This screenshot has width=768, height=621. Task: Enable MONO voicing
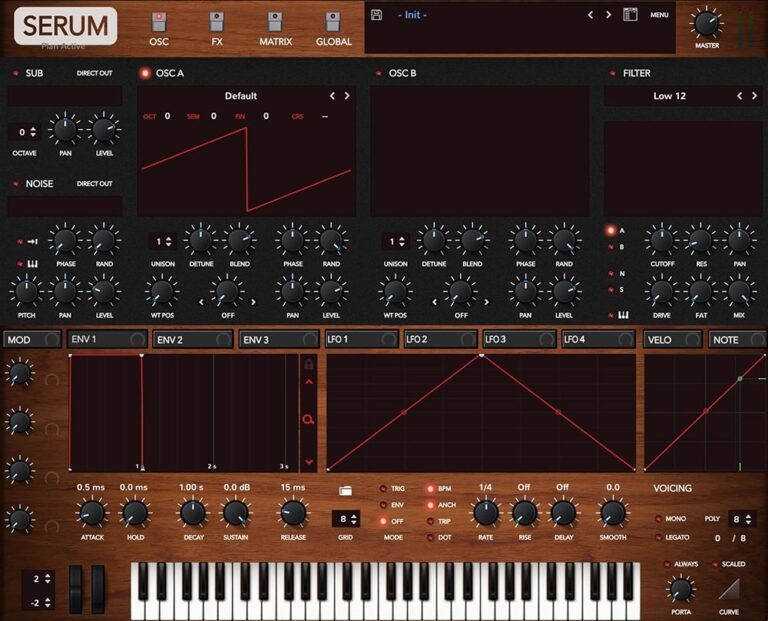pyautogui.click(x=658, y=519)
